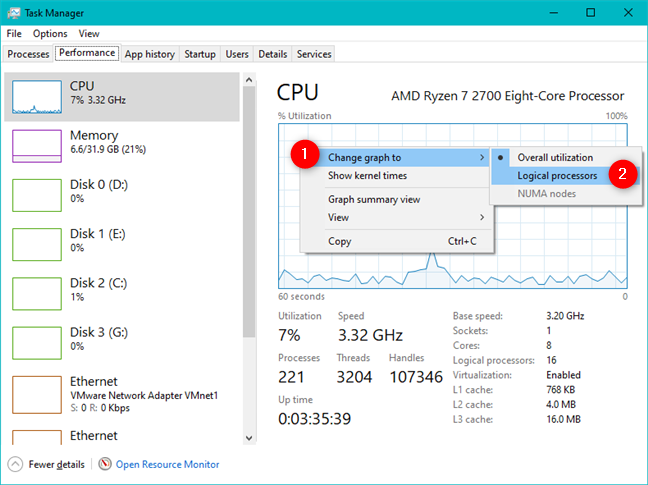
Task: Choose Show kernel times from context menu
Action: point(396,176)
